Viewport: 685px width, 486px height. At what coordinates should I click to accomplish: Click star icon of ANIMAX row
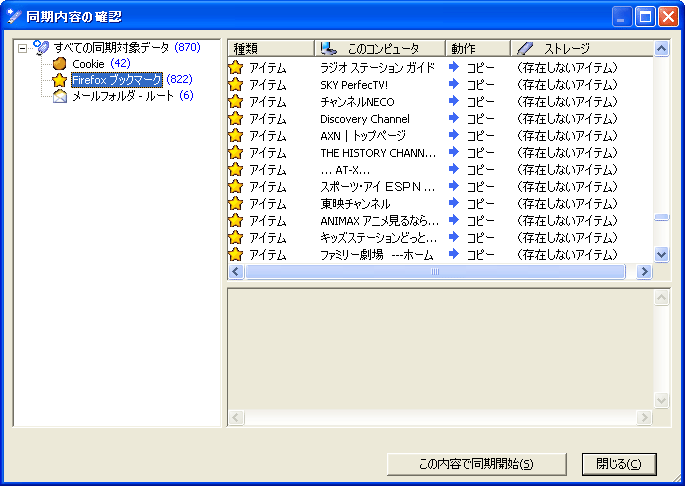click(x=235, y=220)
